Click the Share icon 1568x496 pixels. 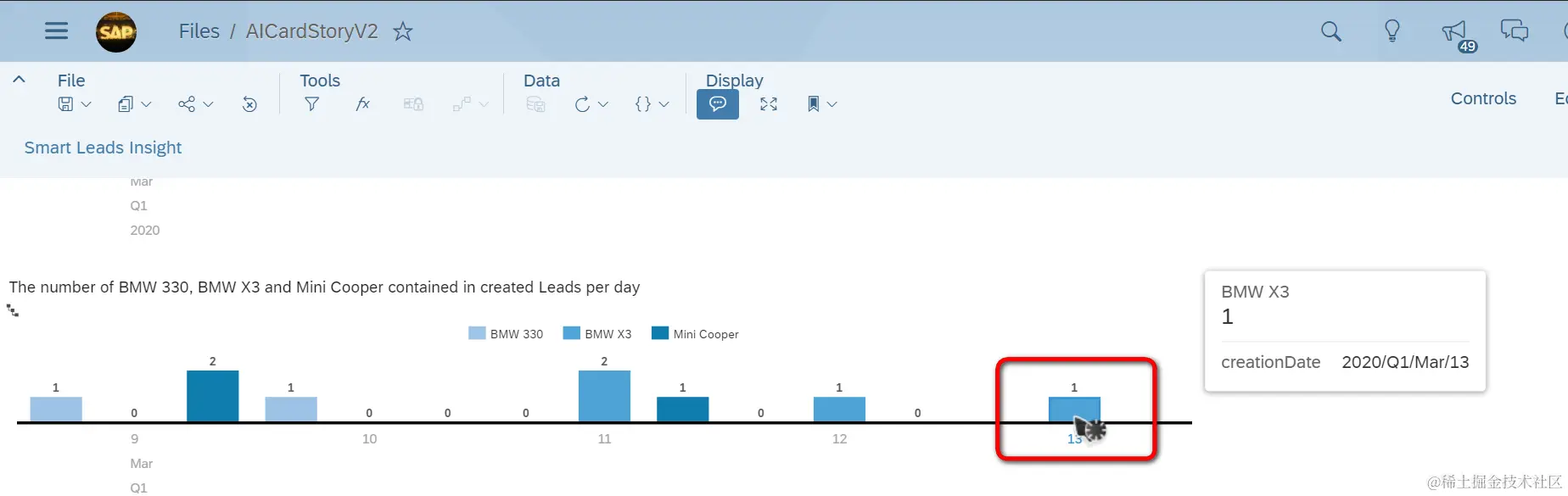[x=187, y=104]
